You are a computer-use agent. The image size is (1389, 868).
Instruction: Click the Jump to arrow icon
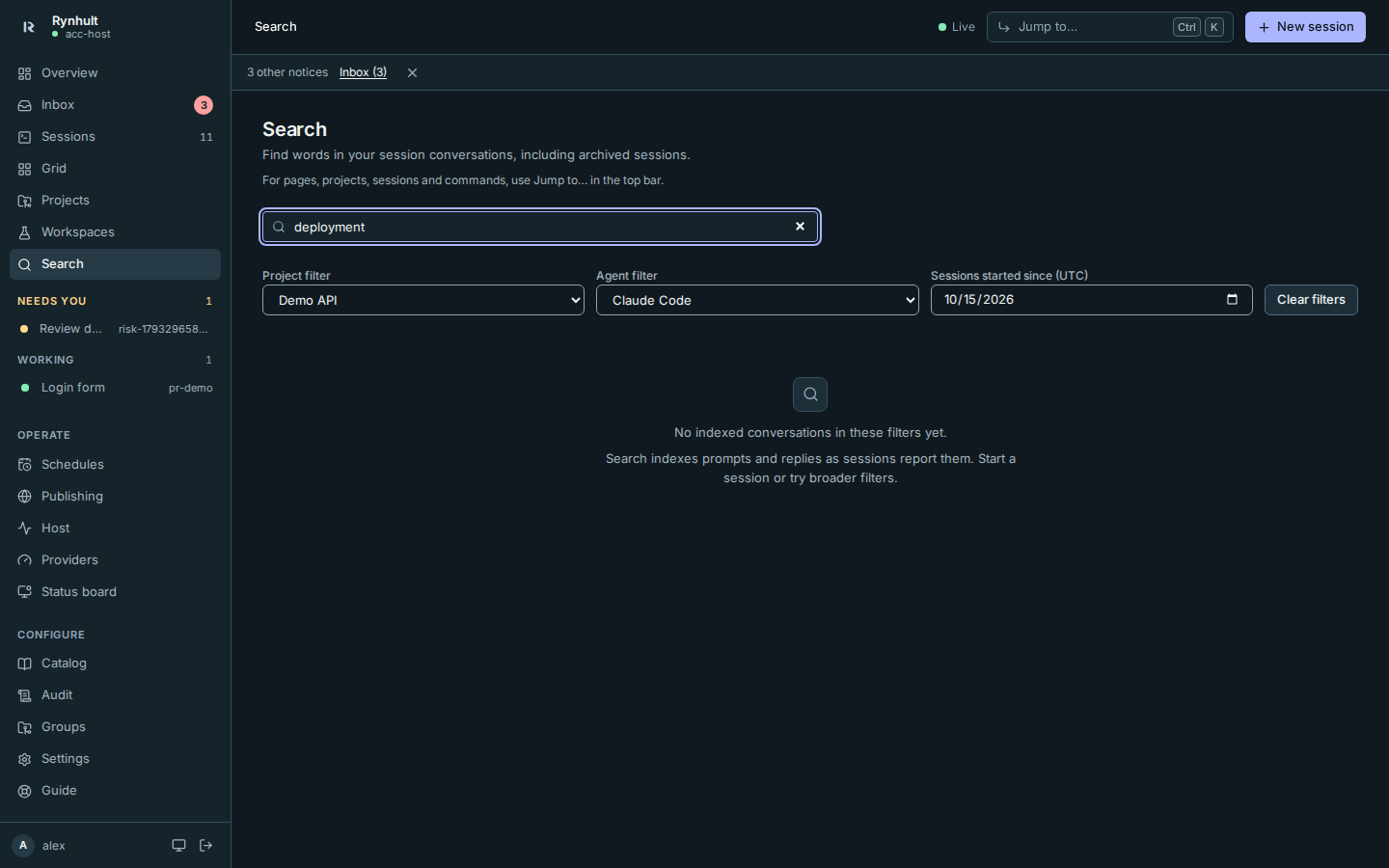point(1004,27)
